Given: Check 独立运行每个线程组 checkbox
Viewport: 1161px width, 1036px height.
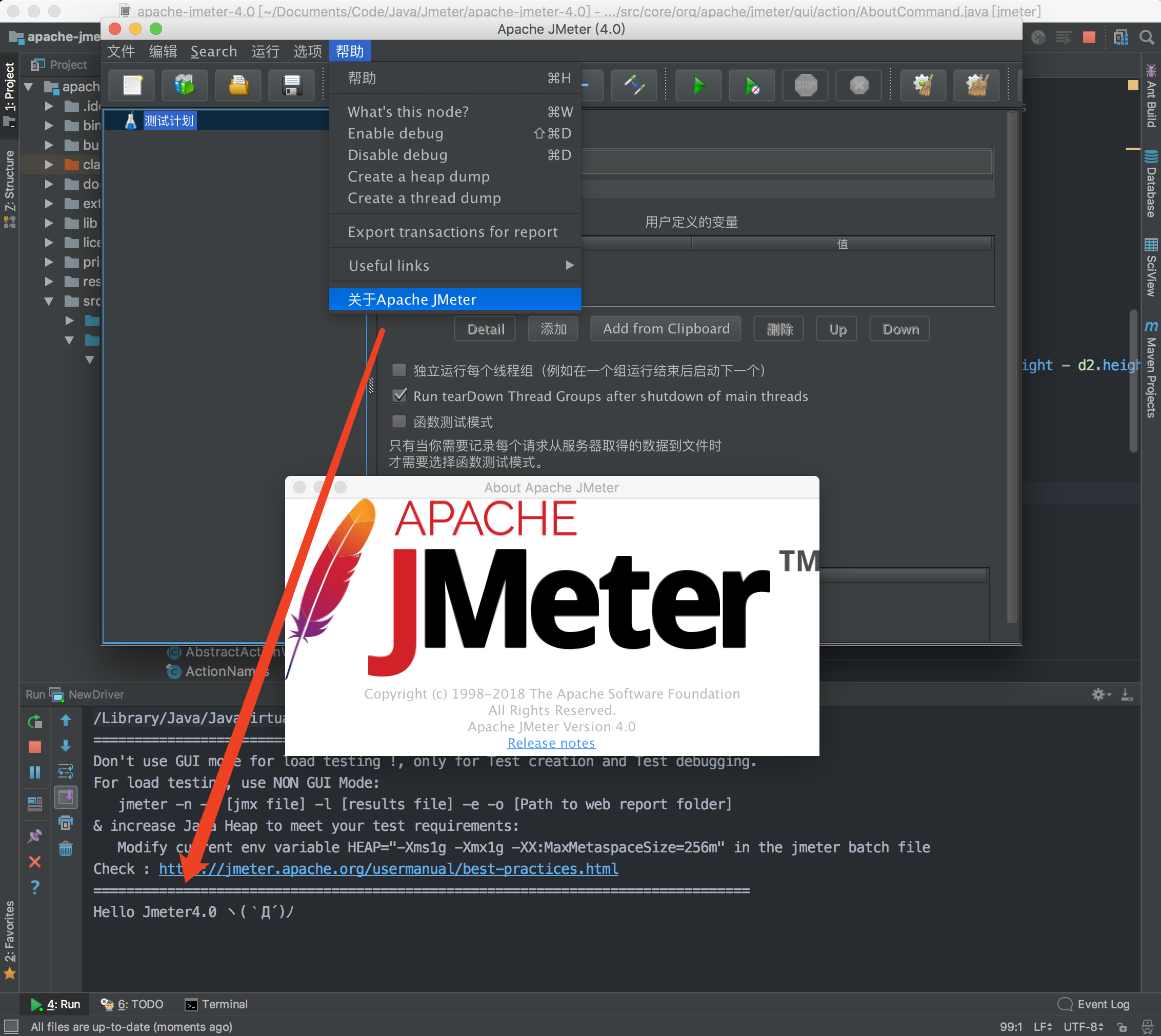Looking at the screenshot, I should (399, 370).
